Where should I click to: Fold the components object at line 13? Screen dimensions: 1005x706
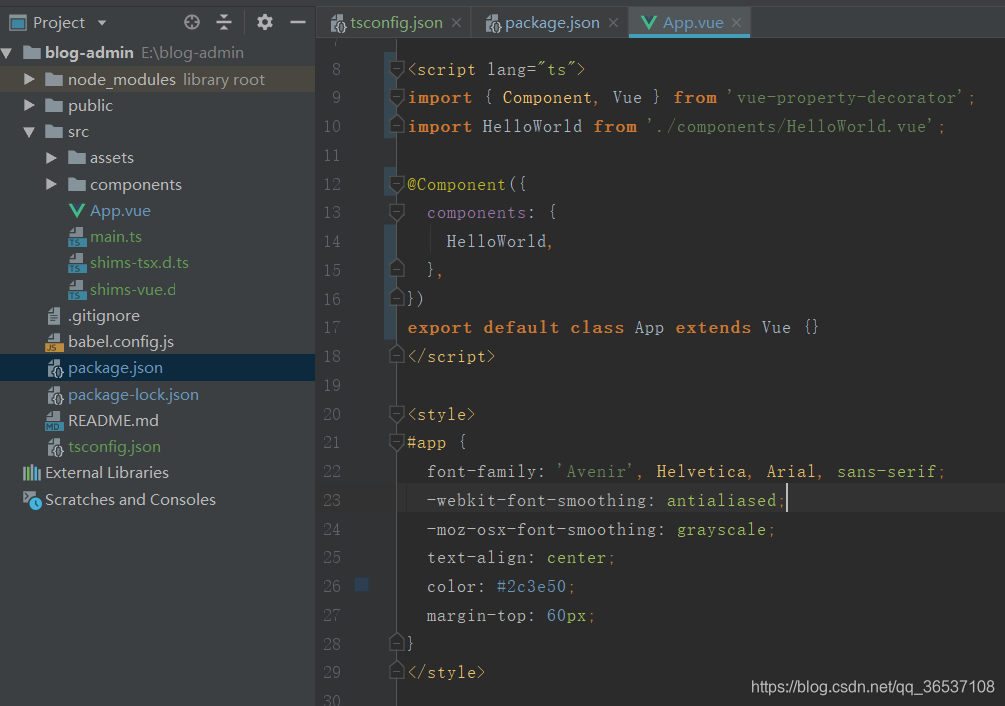click(x=397, y=212)
